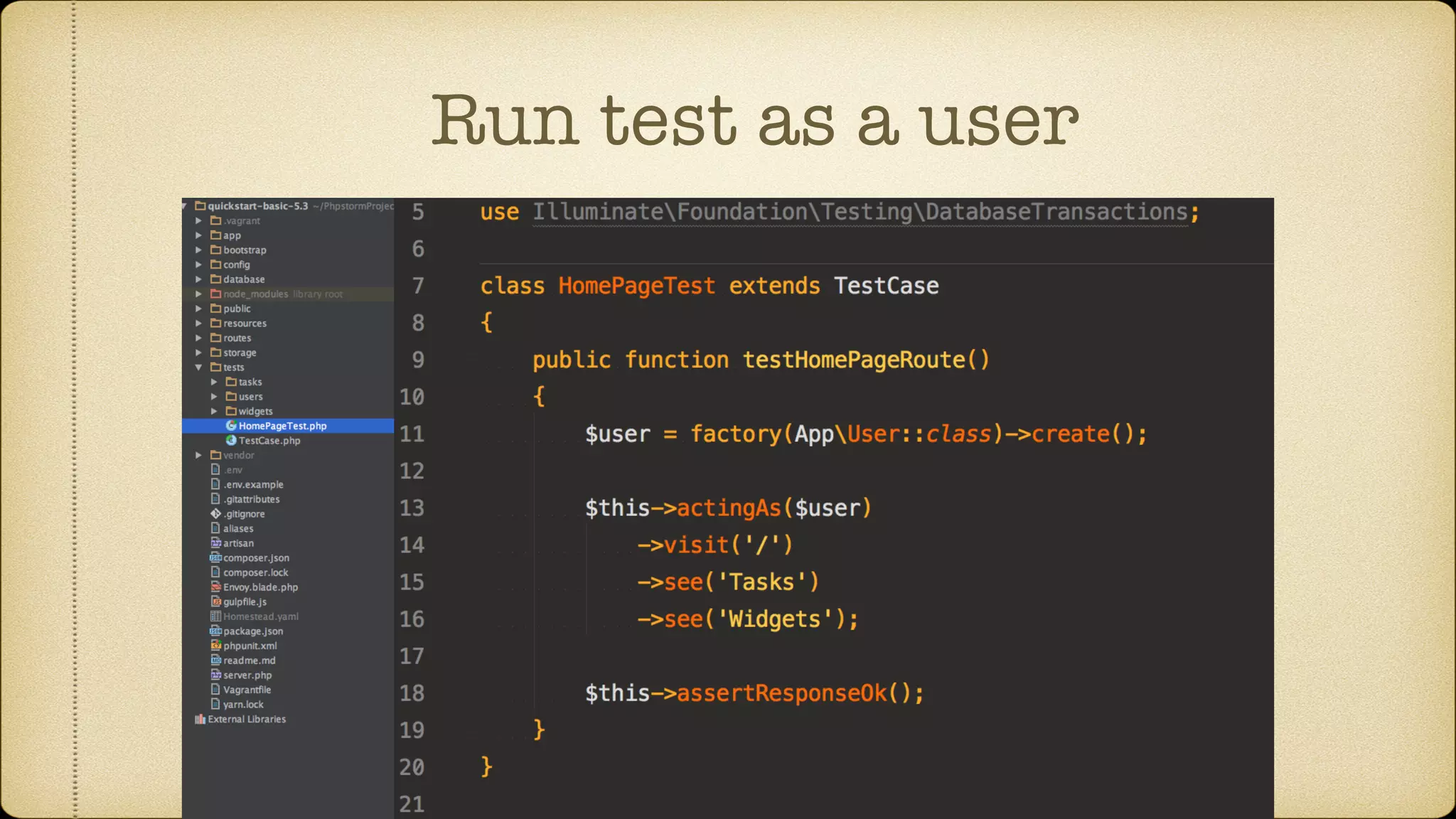This screenshot has width=1456, height=819.
Task: Expand the tasks subfolder arrow
Action: click(214, 382)
